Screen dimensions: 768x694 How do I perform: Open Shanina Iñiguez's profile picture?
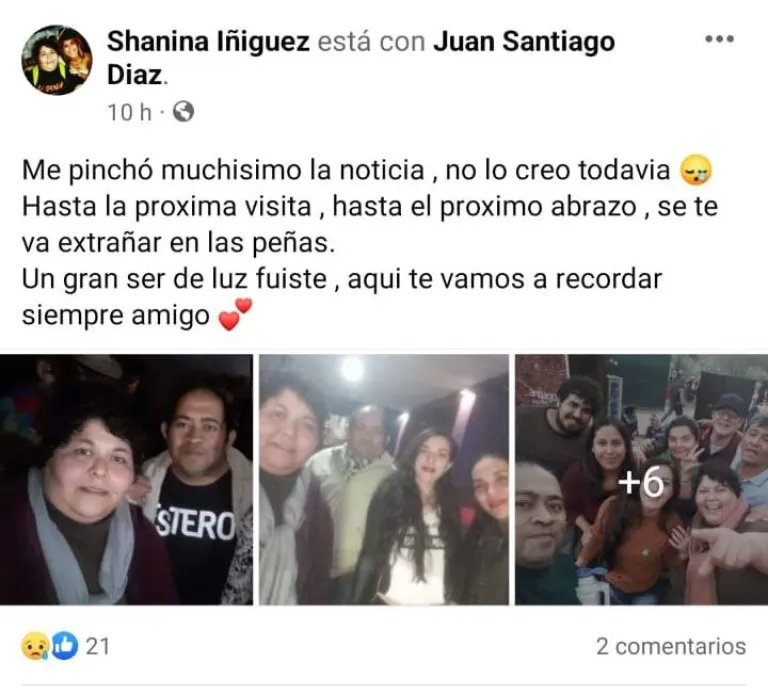[57, 60]
